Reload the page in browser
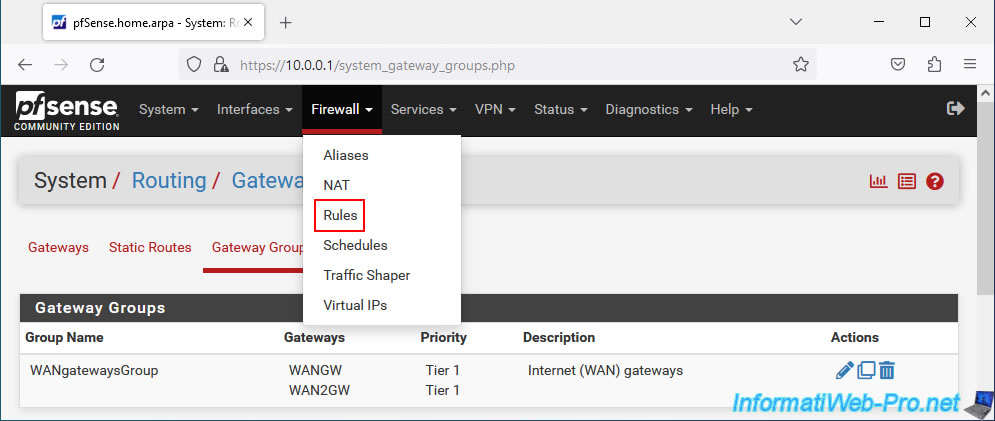995x421 pixels. [x=97, y=64]
